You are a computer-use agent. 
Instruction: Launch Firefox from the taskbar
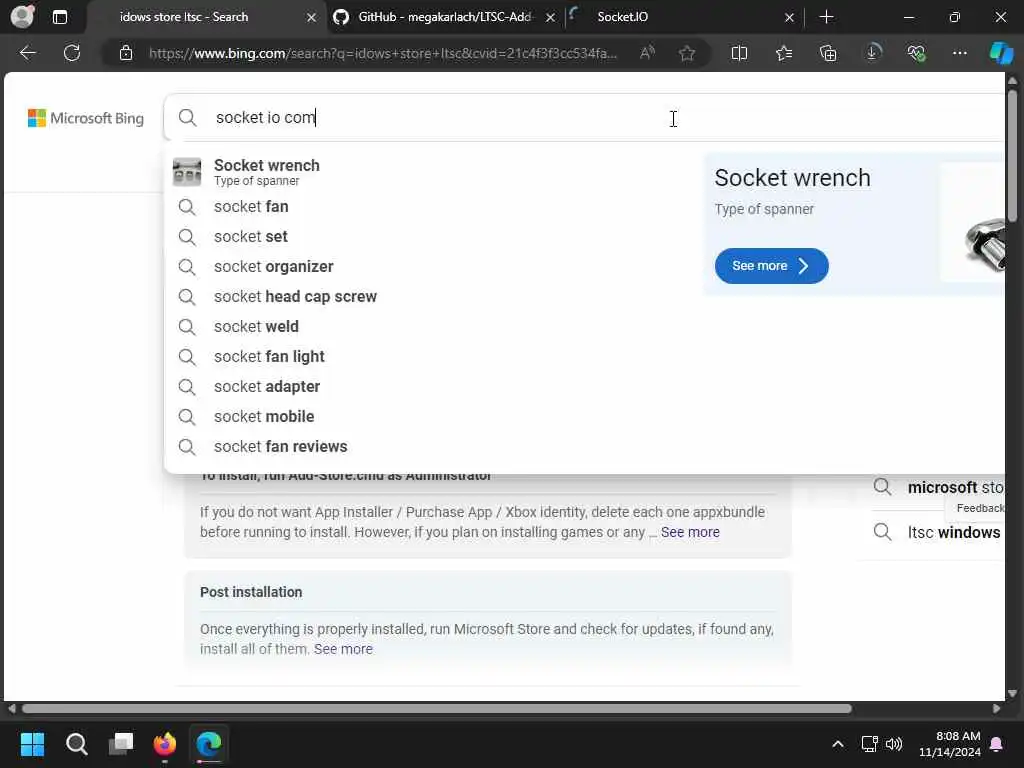click(165, 744)
